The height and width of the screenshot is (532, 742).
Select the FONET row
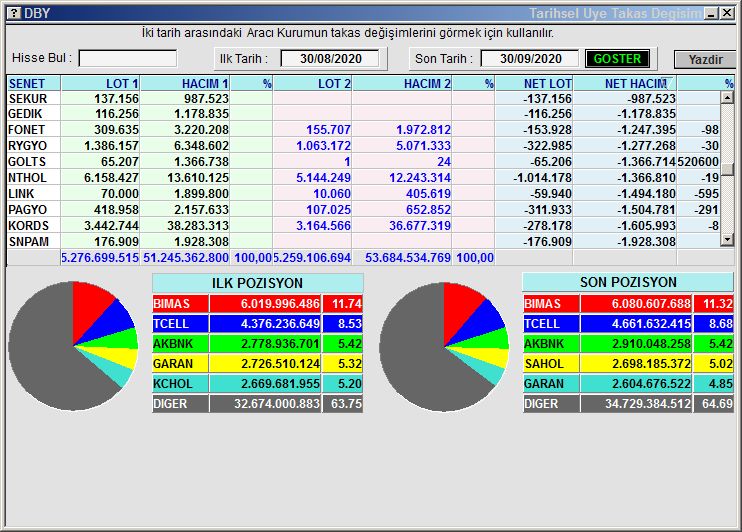tap(363, 130)
